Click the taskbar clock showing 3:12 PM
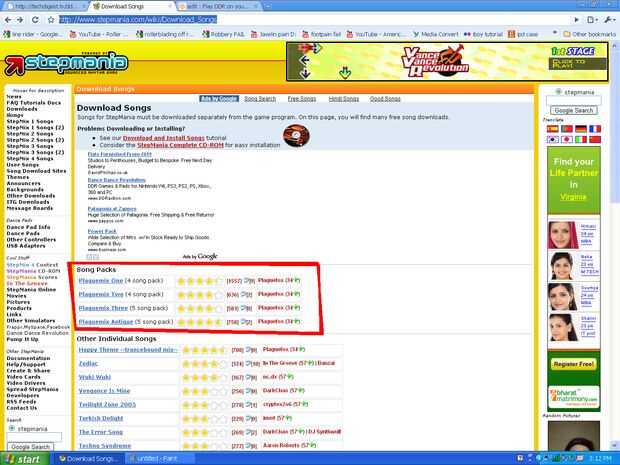 click(x=601, y=459)
